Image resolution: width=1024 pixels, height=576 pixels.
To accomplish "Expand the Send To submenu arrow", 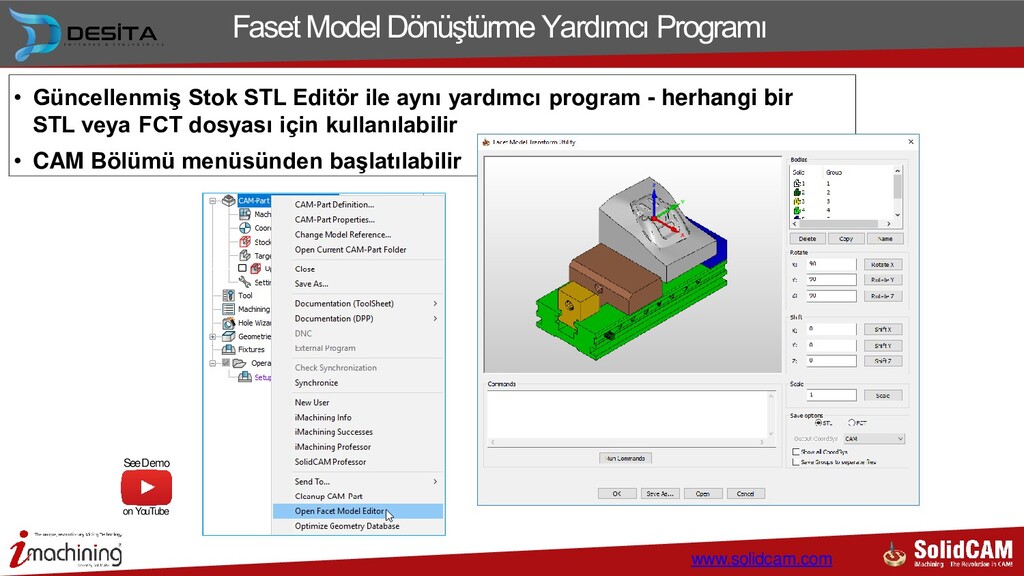I will pos(435,482).
